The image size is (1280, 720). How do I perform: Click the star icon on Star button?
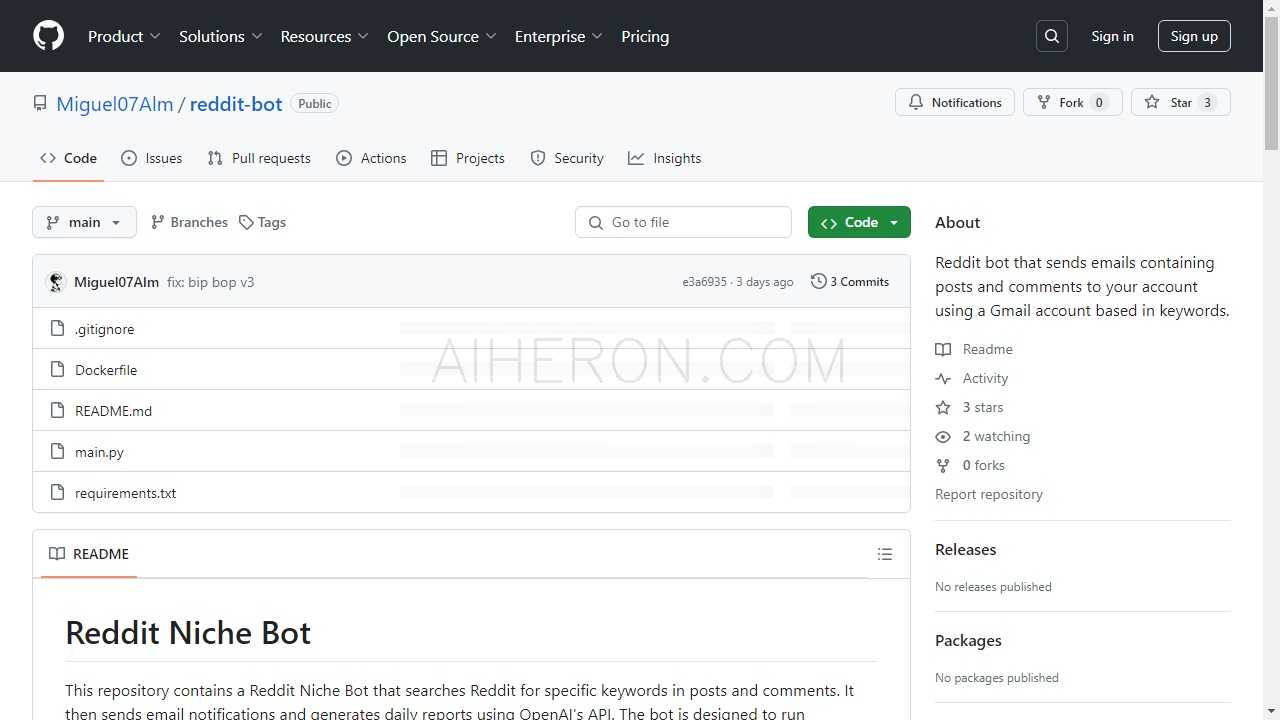pos(1152,102)
